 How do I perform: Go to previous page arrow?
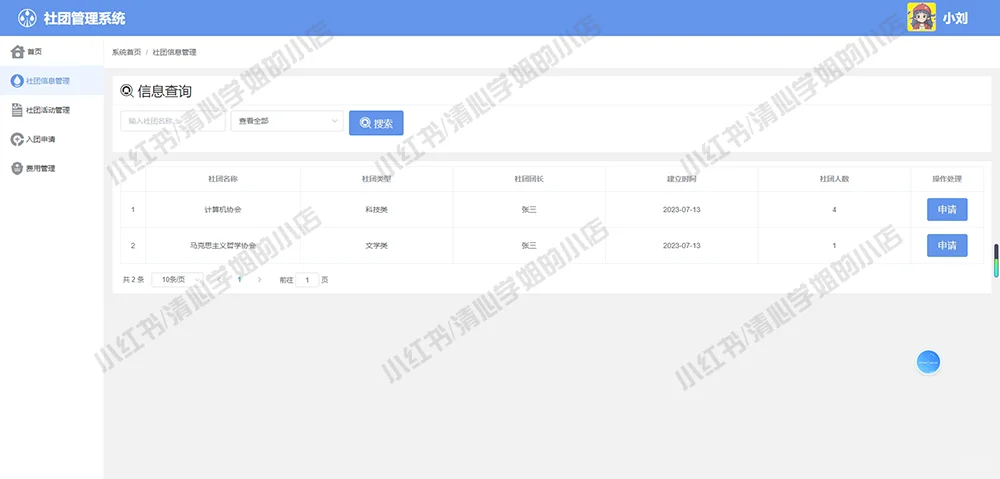(x=220, y=279)
